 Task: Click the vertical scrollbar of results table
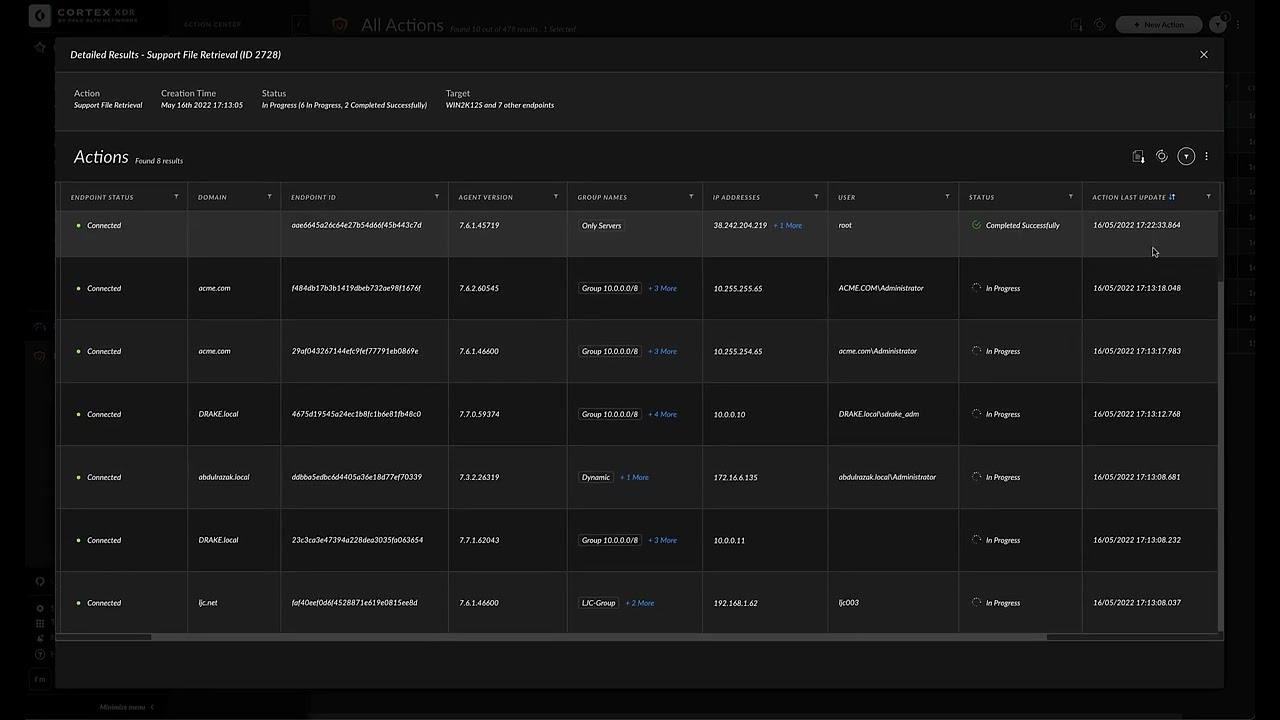tap(1220, 455)
